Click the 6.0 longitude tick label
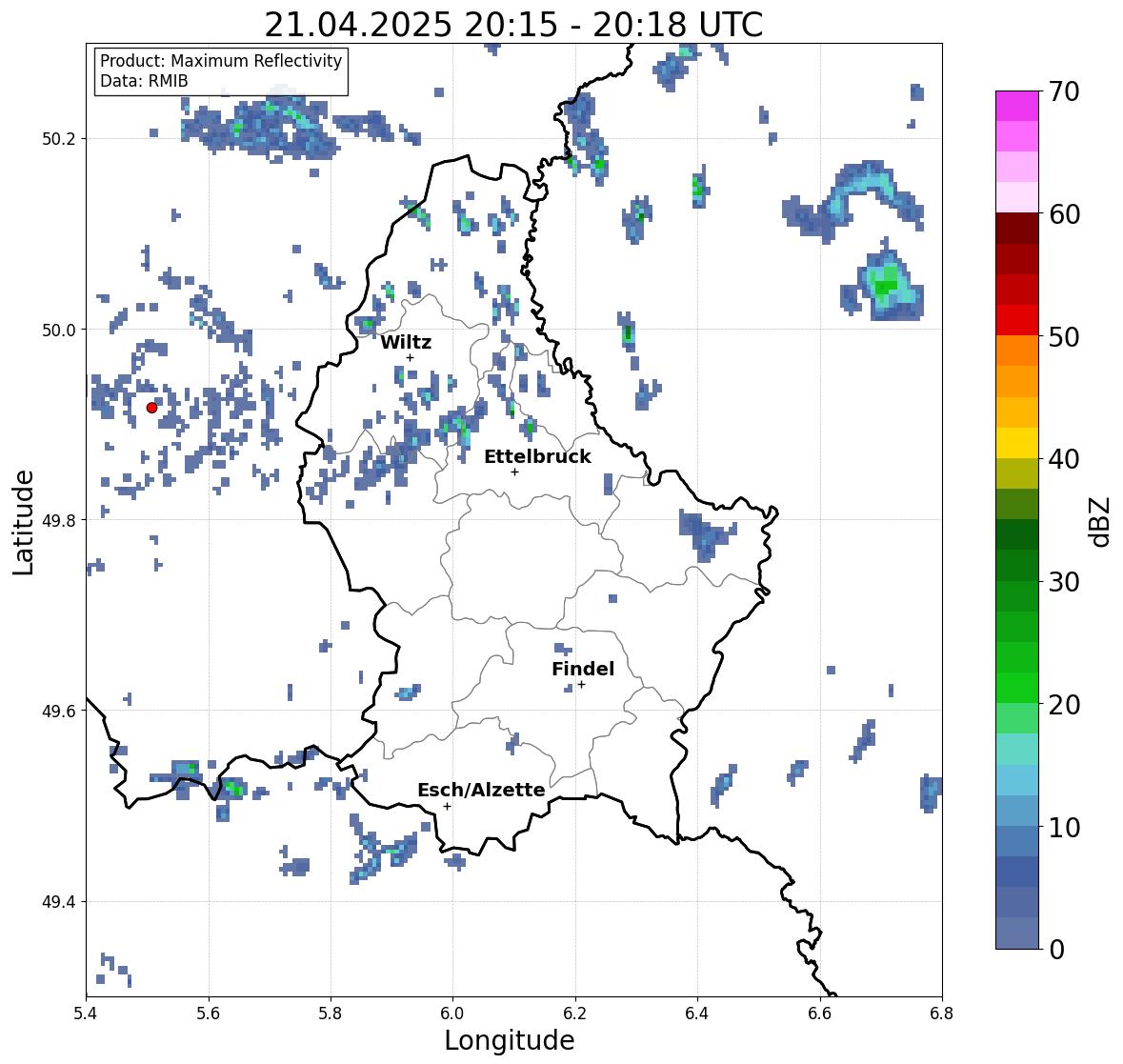The image size is (1123, 1064). pos(452,1014)
